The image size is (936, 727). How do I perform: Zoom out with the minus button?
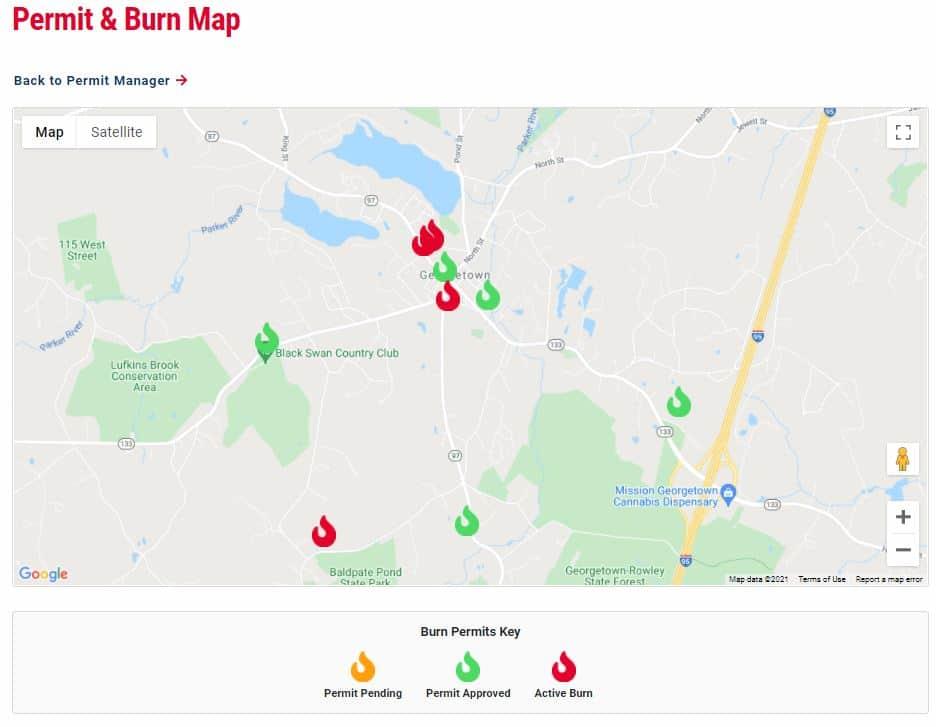(903, 549)
